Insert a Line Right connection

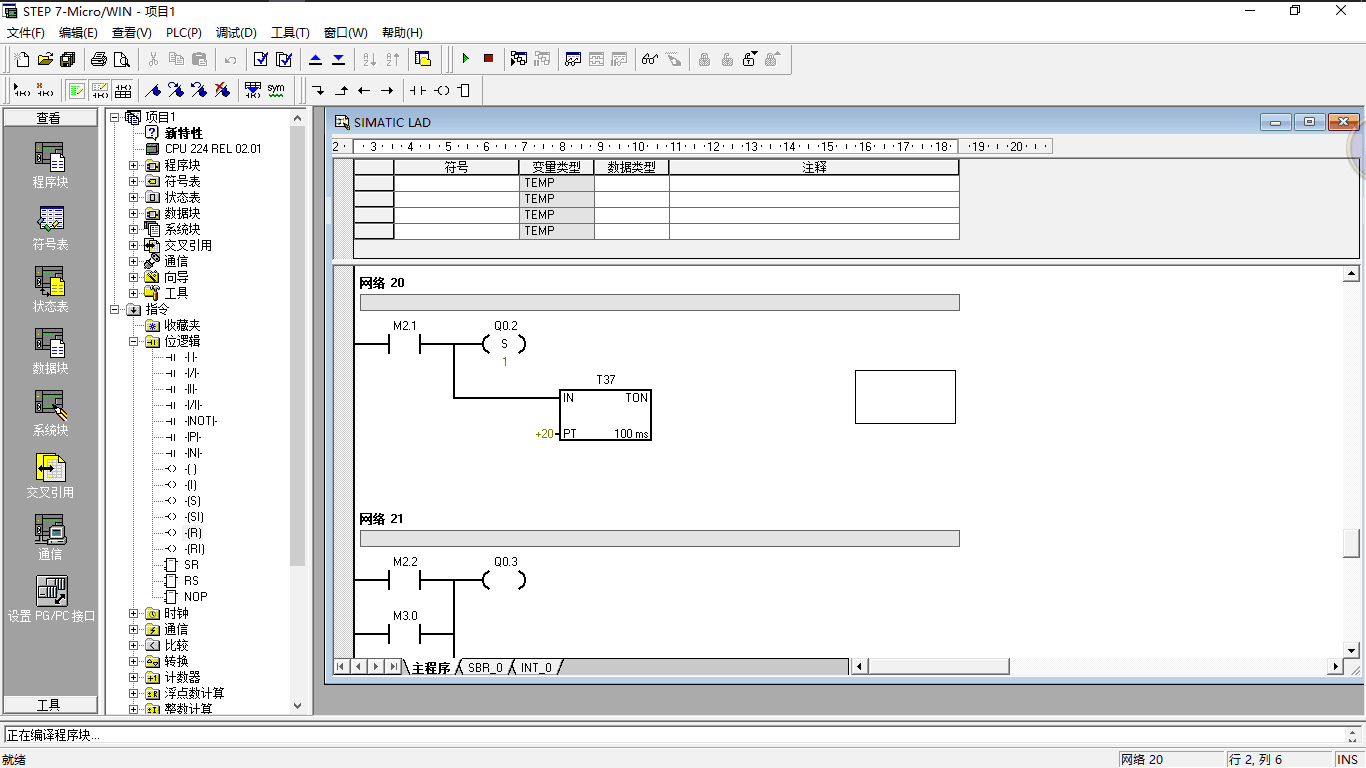[x=387, y=90]
